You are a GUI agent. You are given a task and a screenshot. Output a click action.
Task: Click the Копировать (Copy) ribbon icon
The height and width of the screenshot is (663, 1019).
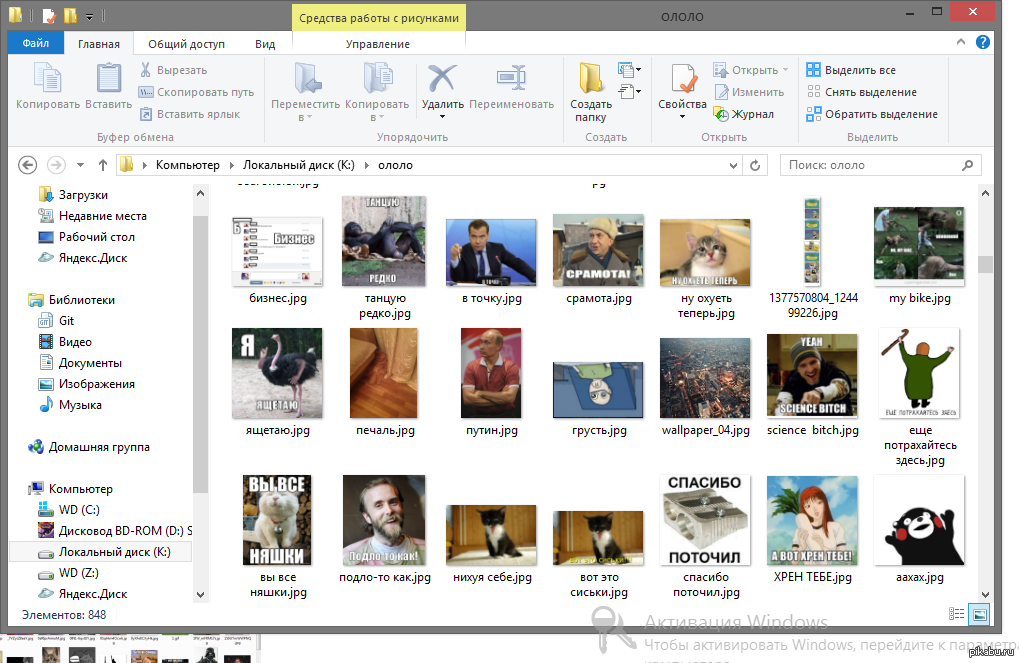coord(47,79)
